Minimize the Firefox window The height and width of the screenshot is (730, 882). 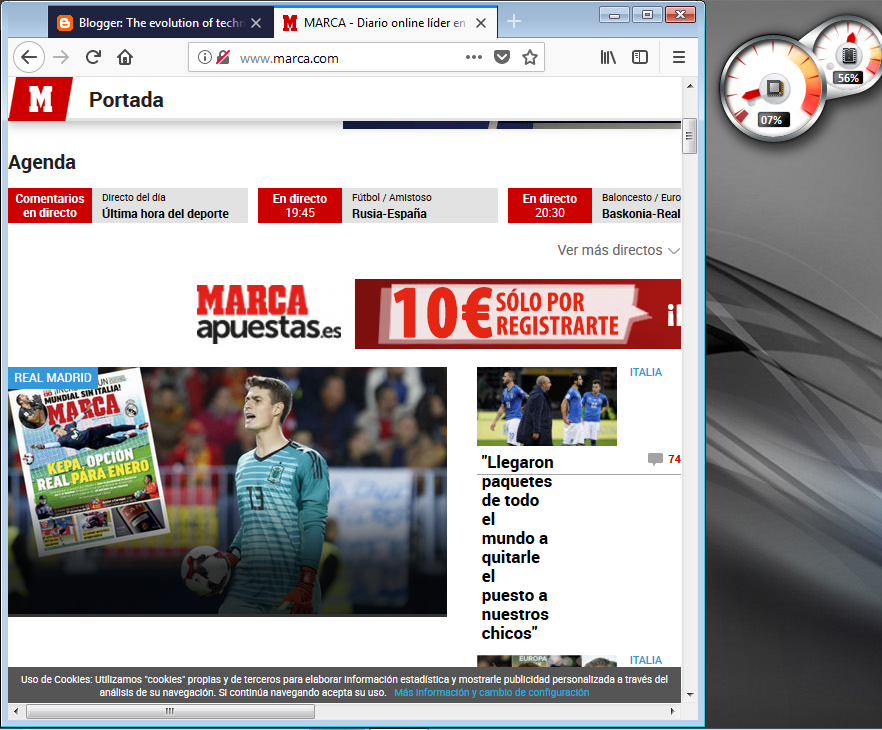pos(614,15)
